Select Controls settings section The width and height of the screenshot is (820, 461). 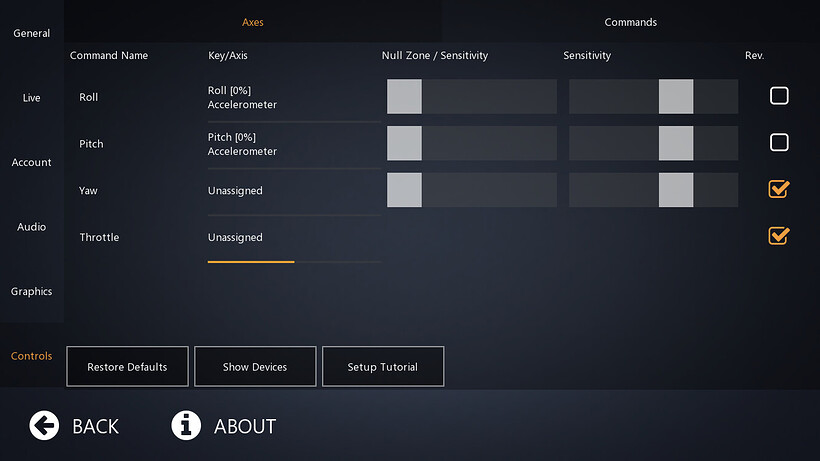coord(31,356)
